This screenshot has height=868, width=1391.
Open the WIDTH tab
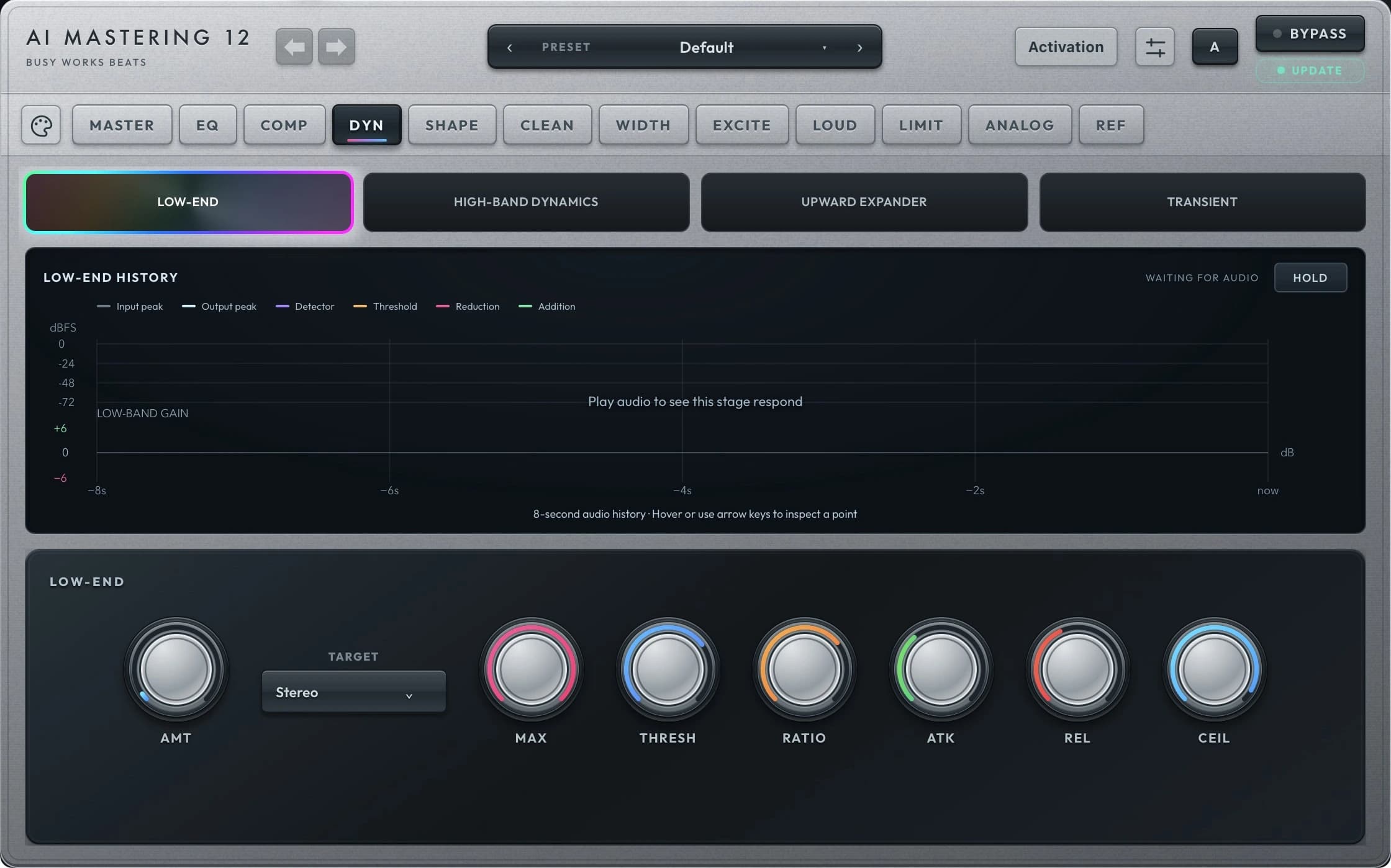click(643, 125)
